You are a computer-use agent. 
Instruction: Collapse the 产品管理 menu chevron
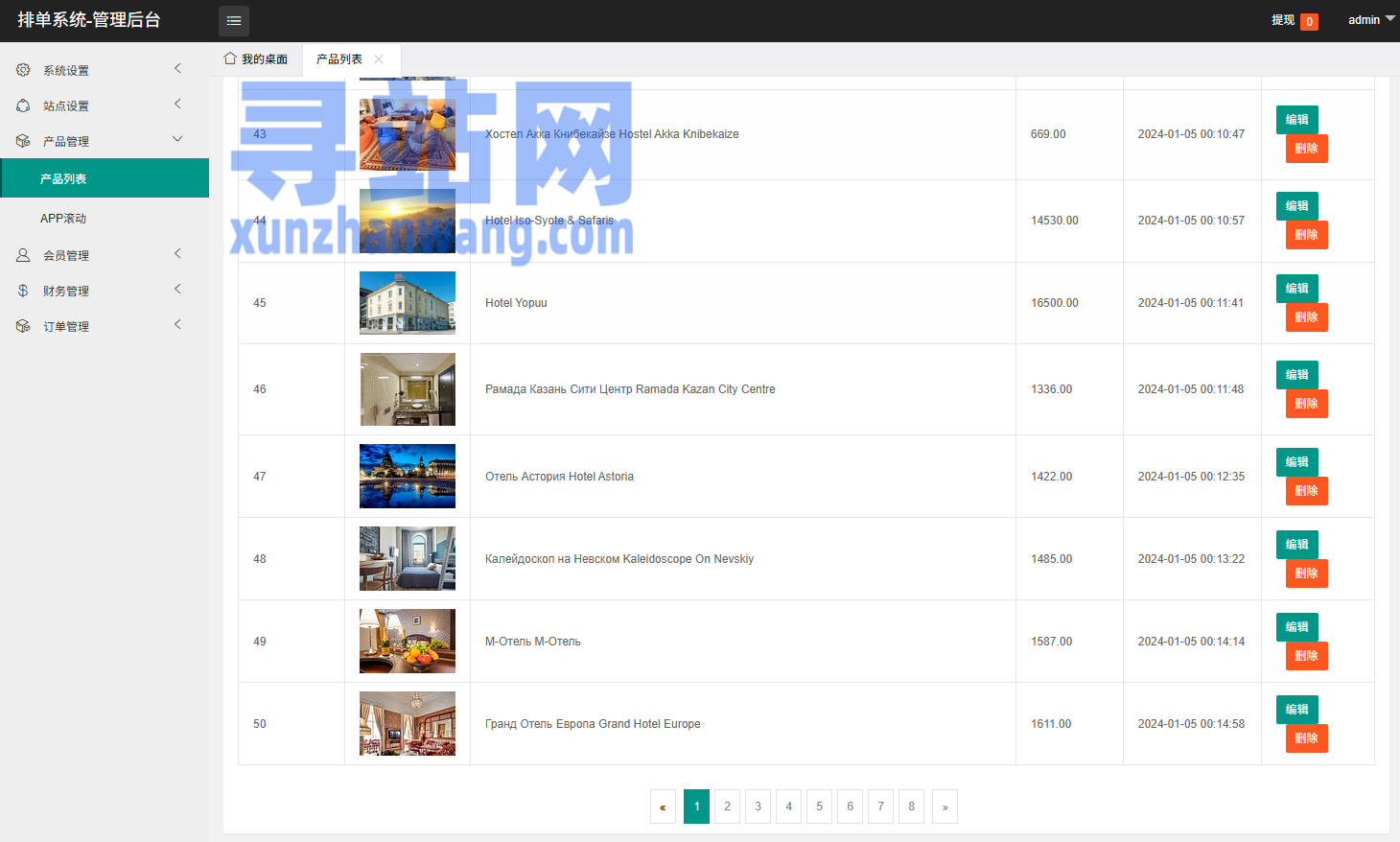177,139
